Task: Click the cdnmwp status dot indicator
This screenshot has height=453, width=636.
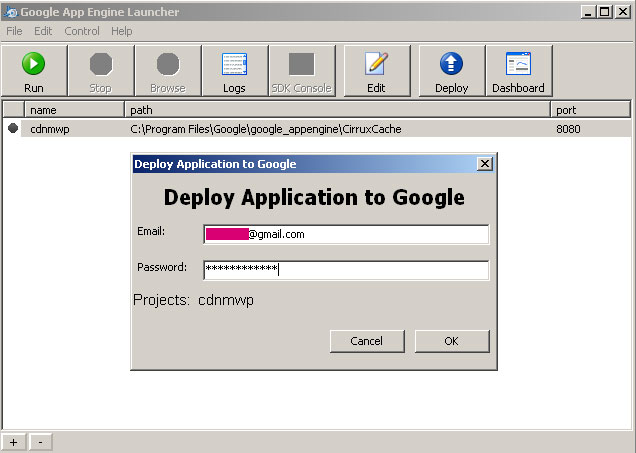Action: tap(13, 128)
